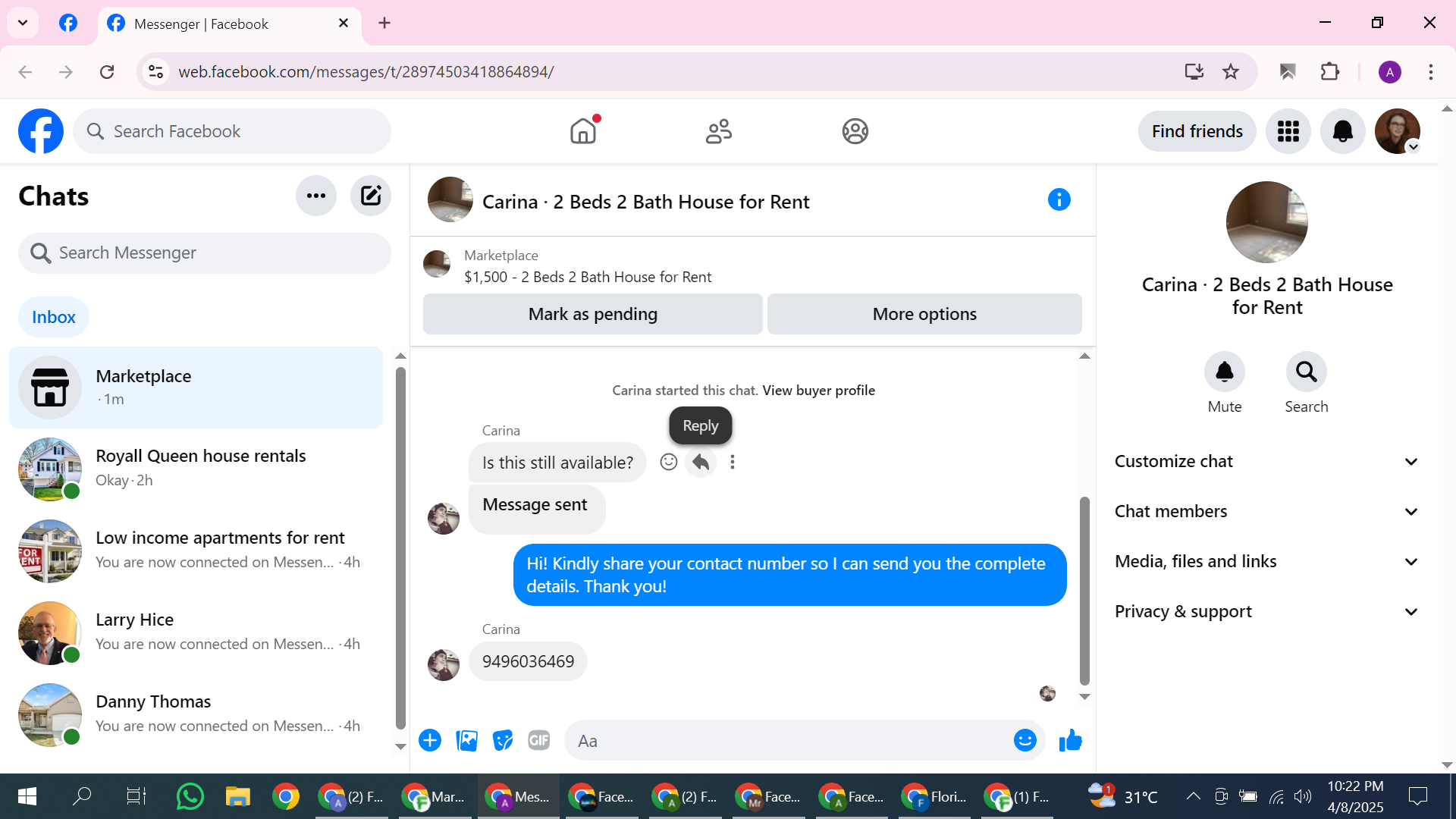Choose a sticker in composer
The height and width of the screenshot is (819, 1456).
[503, 740]
